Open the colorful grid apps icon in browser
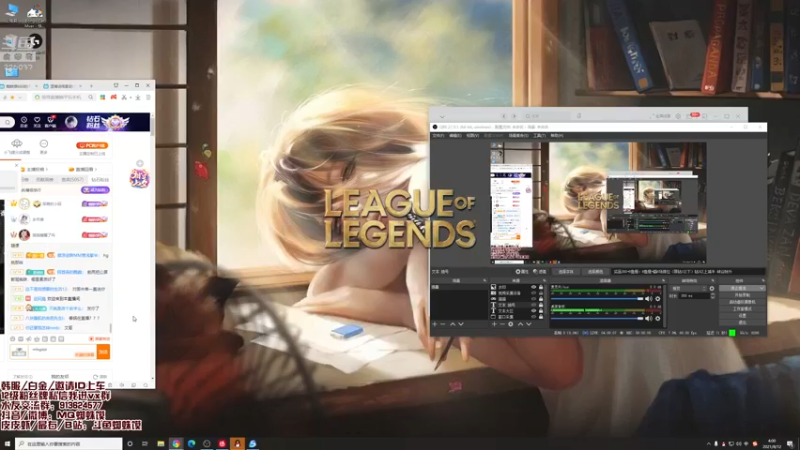This screenshot has height=450, width=800. pos(103,97)
